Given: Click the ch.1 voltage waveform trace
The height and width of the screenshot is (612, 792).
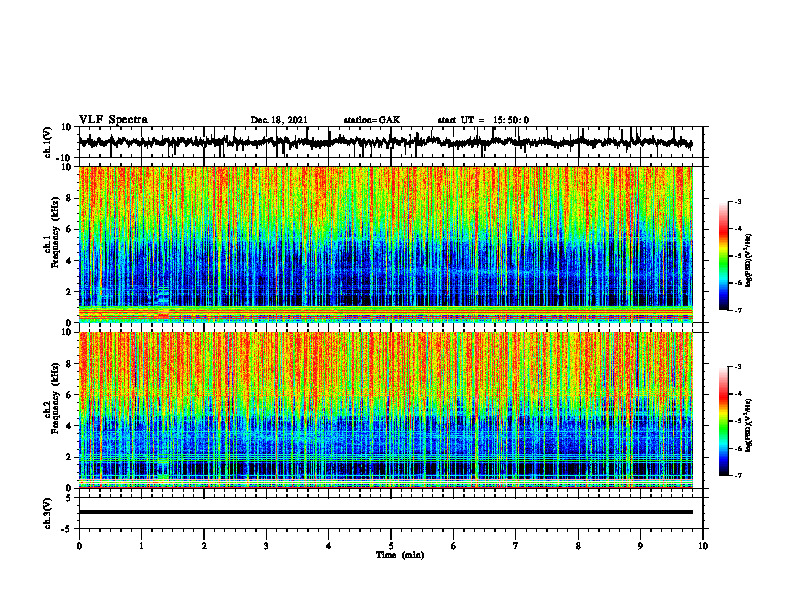Looking at the screenshot, I should click(385, 142).
